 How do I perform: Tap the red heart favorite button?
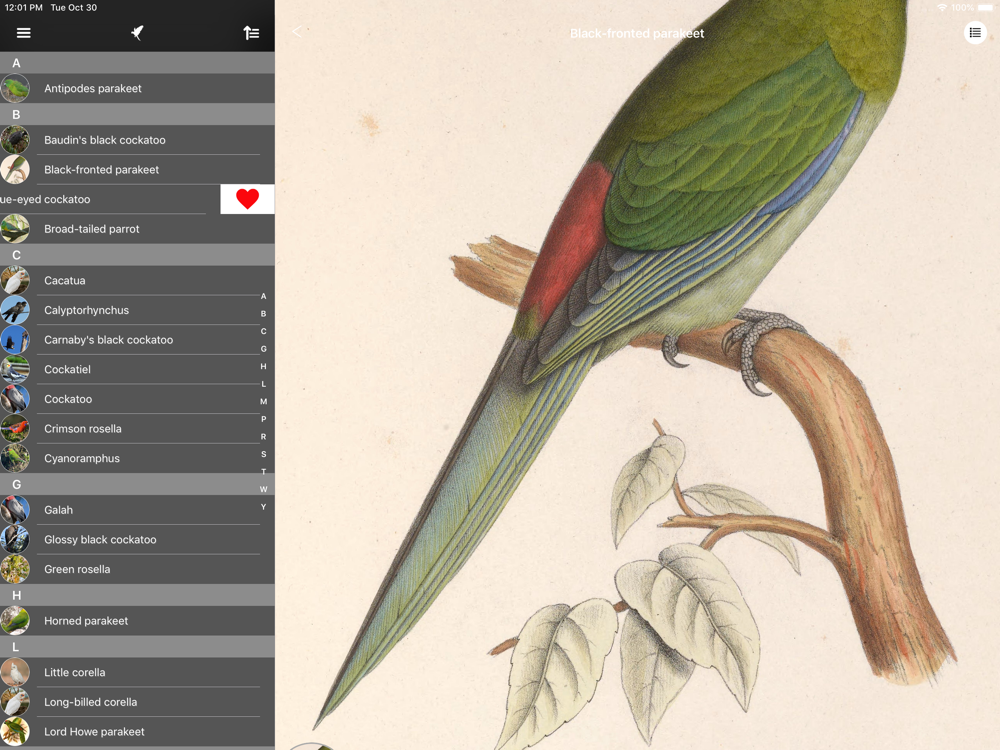click(247, 199)
